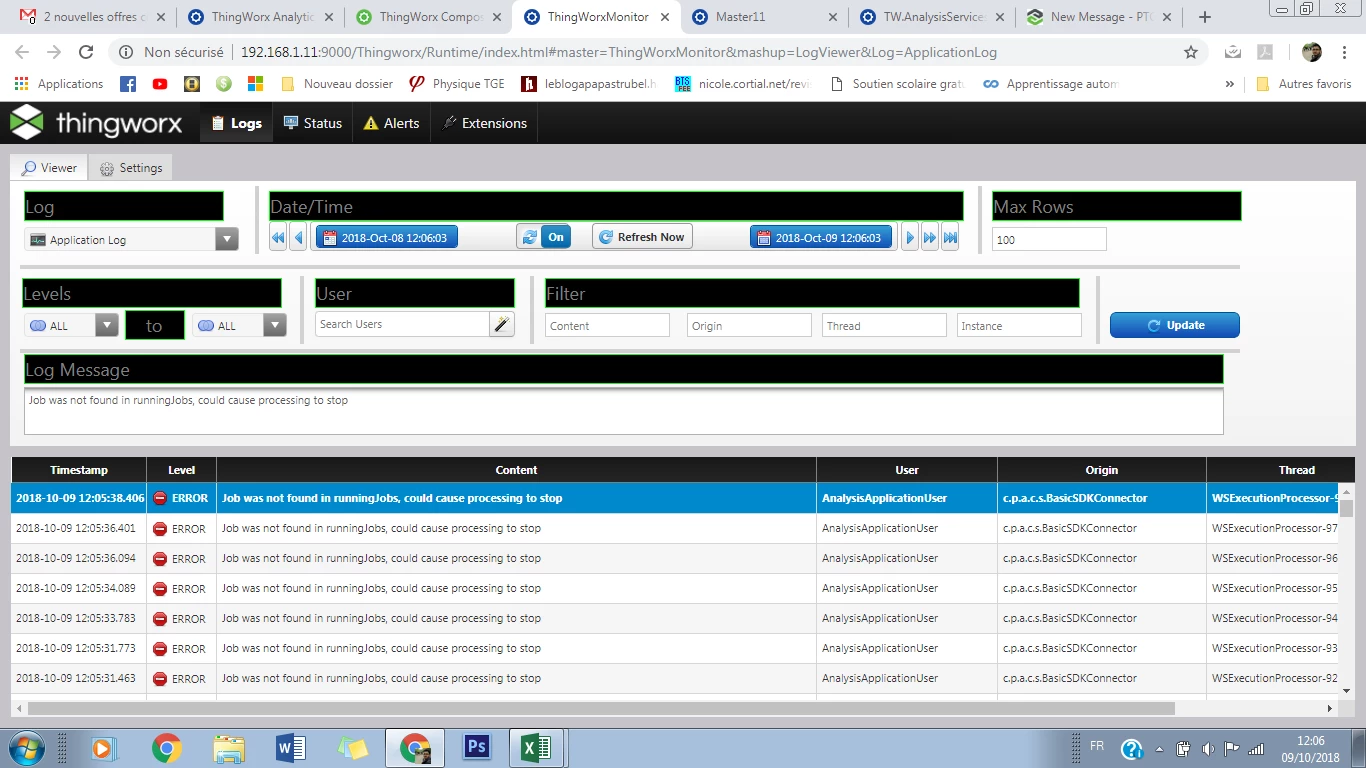Open the Microsoft four-squares bookmark icon
Viewport: 1366px width, 768px height.
coord(255,84)
